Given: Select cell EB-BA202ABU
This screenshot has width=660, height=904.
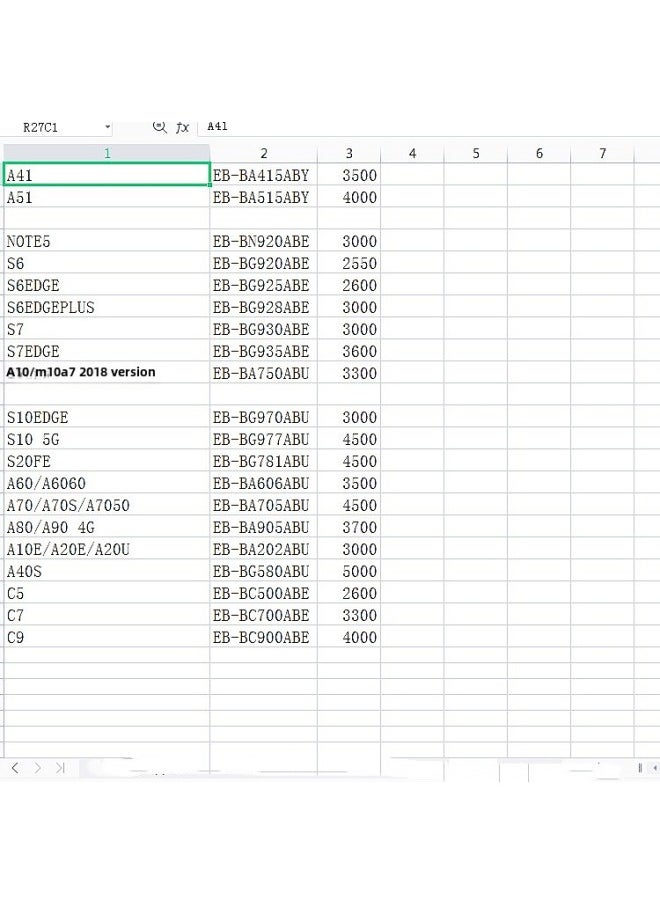Looking at the screenshot, I should coord(263,549).
